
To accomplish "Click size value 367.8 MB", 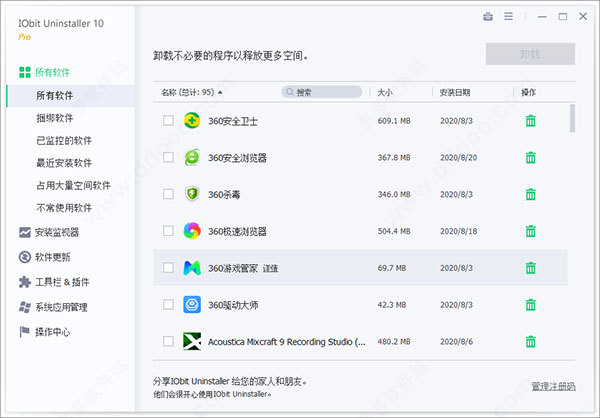I will (394, 158).
